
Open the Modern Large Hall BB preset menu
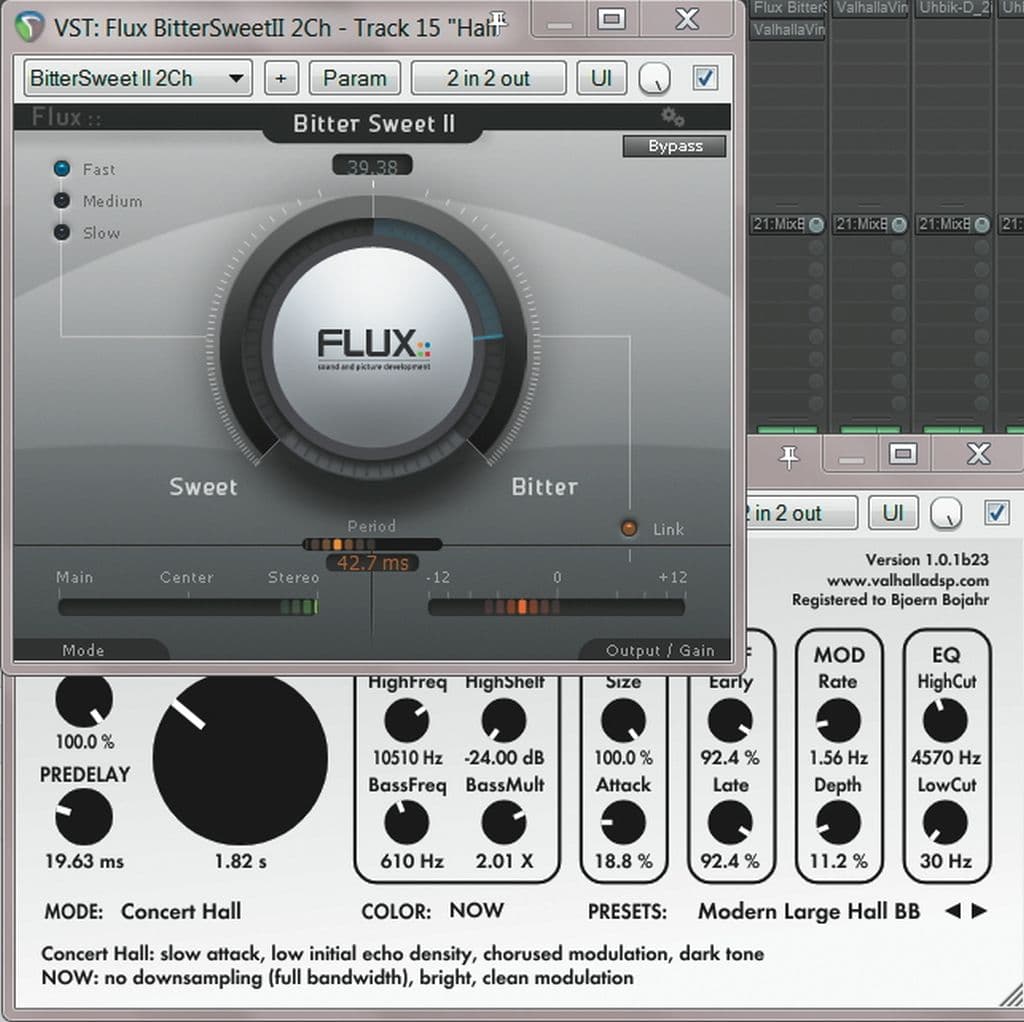(x=808, y=911)
